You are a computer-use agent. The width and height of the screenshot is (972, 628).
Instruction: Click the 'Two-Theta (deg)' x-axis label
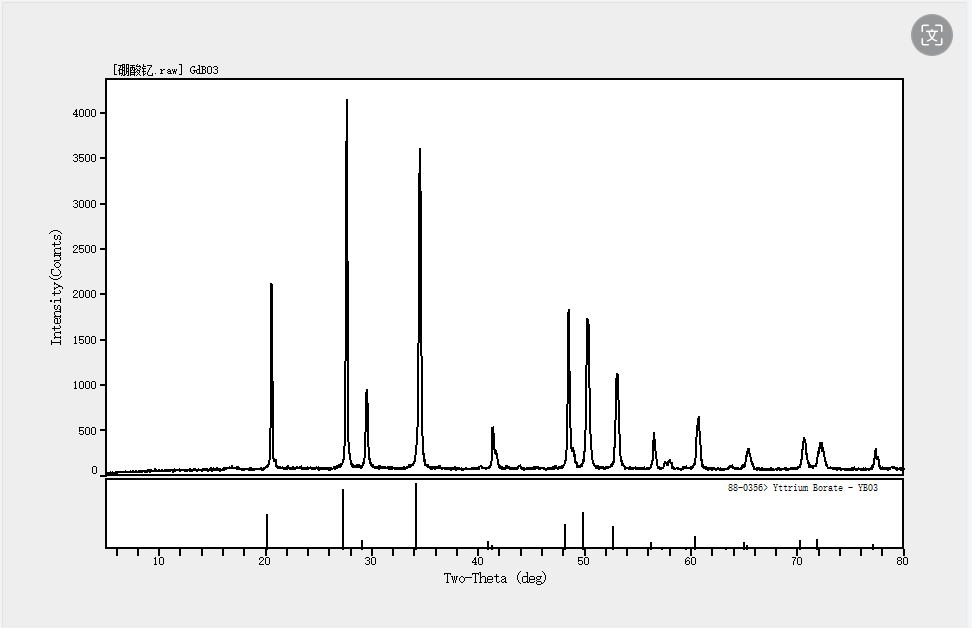(x=495, y=578)
